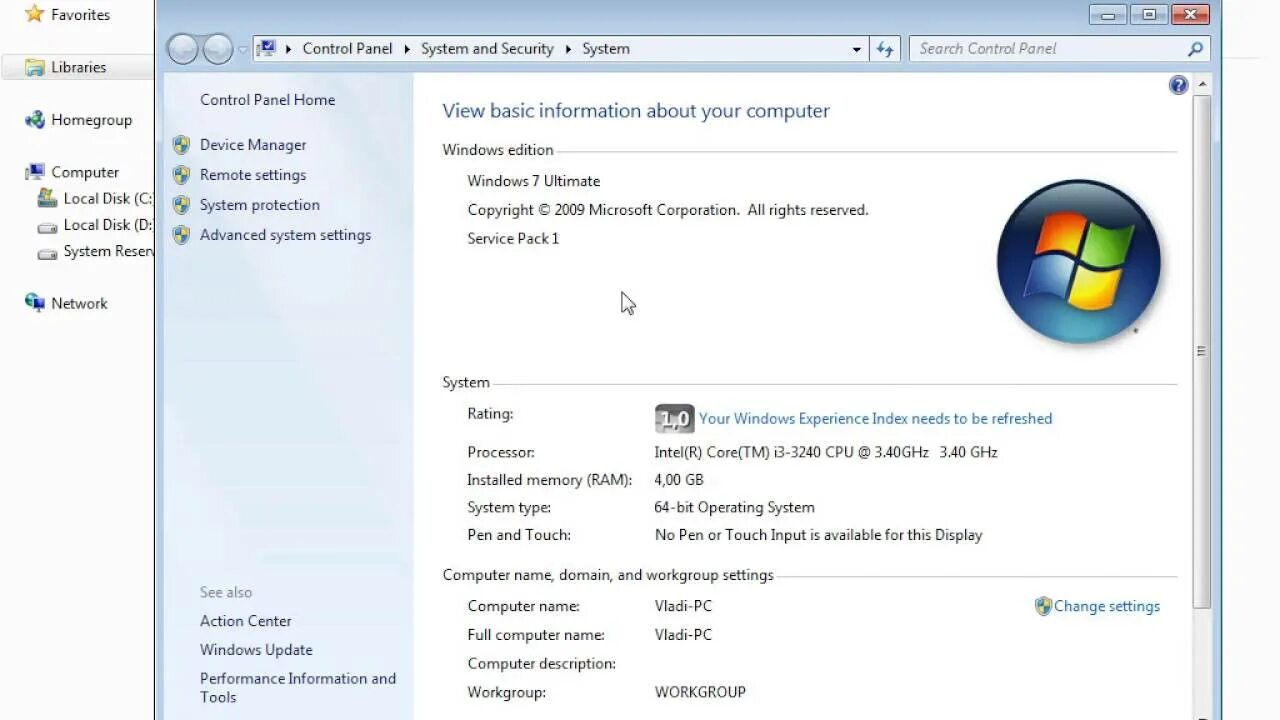
Task: Click the Favorites star icon
Action: pyautogui.click(x=35, y=14)
